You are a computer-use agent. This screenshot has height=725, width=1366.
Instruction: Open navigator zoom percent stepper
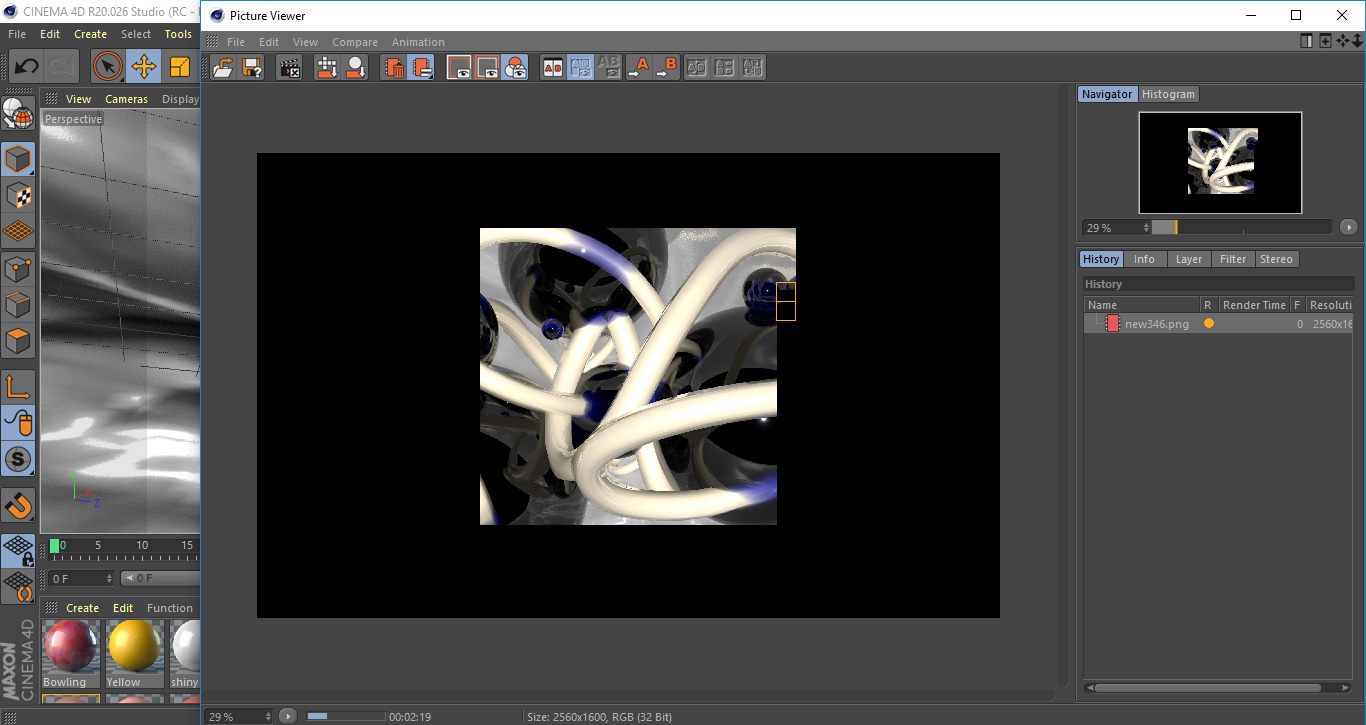tap(1147, 228)
